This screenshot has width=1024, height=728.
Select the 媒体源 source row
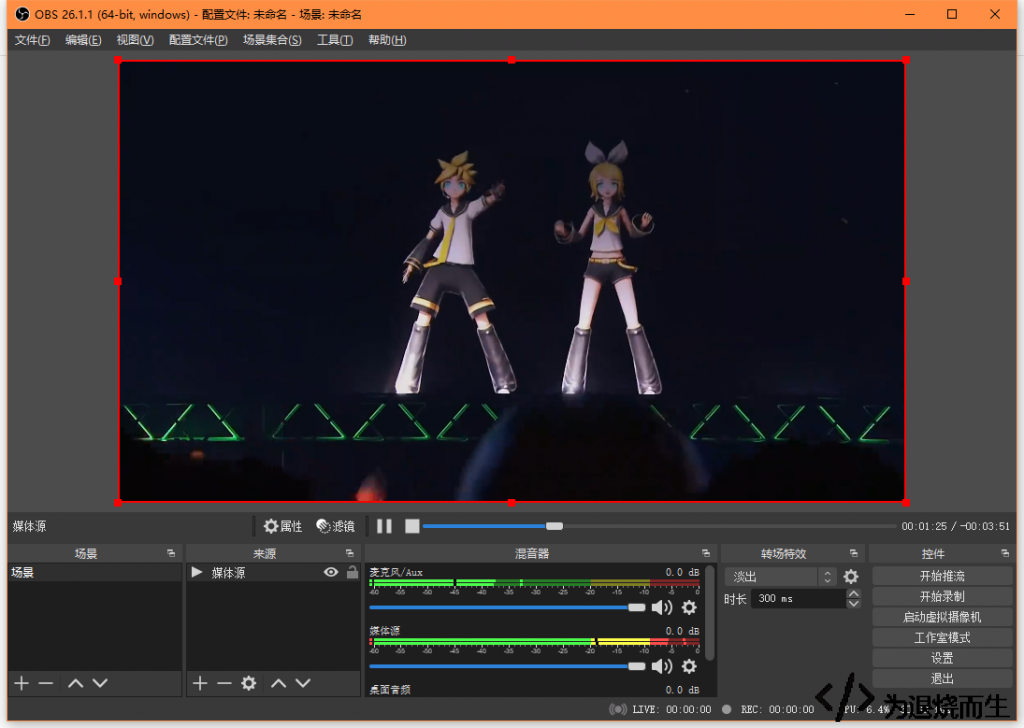273,573
